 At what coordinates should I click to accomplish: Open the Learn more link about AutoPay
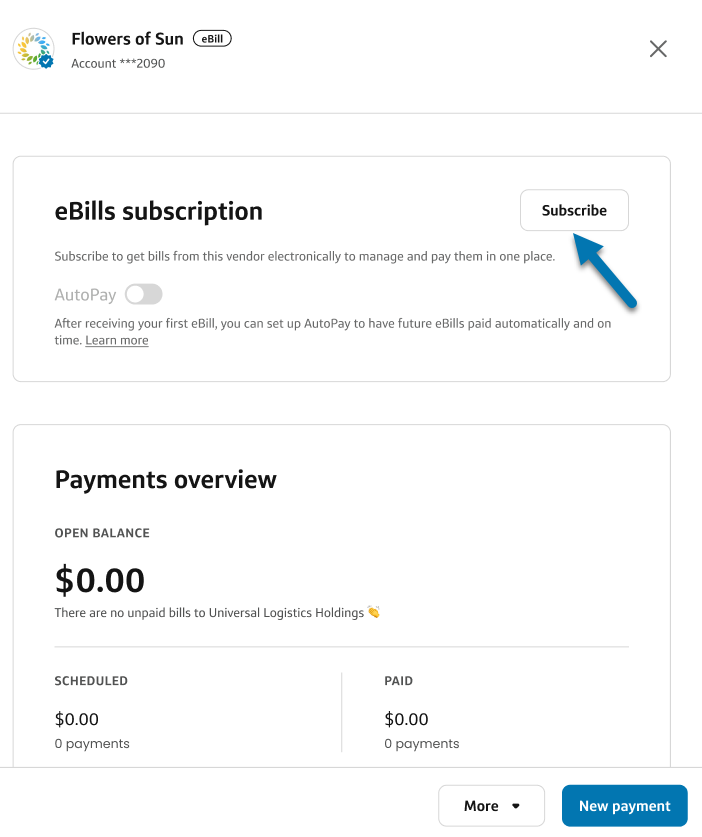(x=116, y=340)
